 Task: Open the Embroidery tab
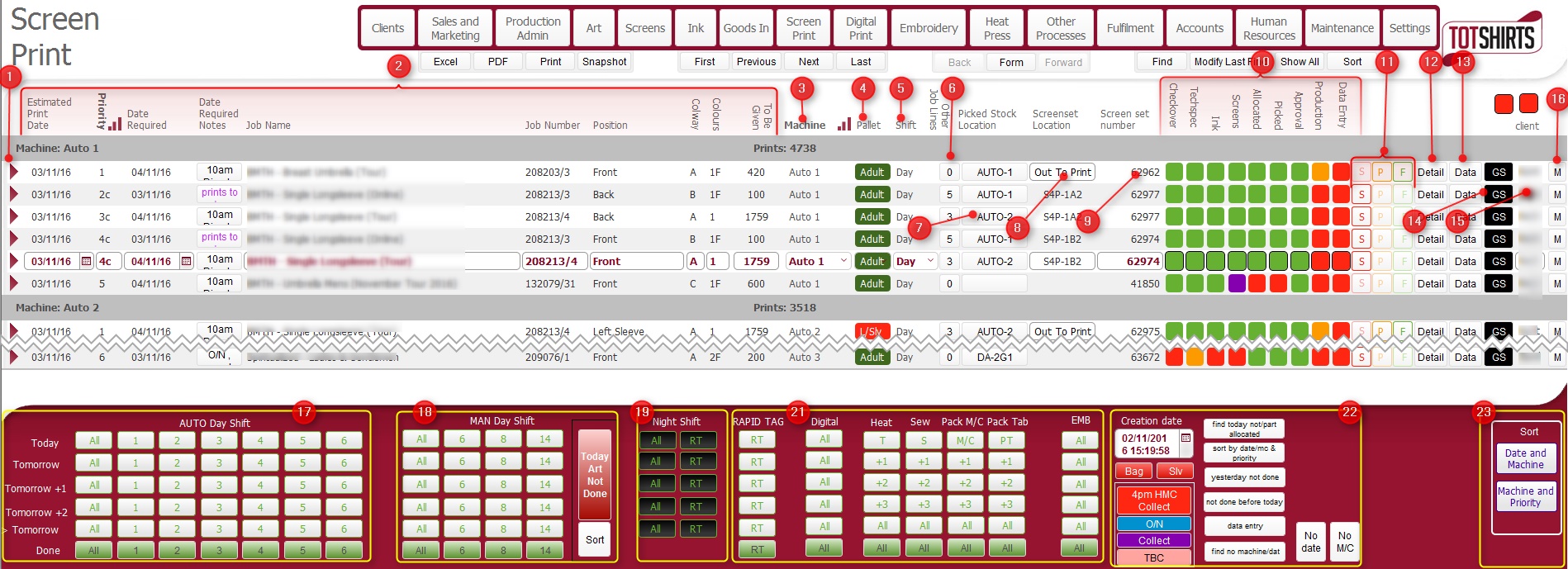[x=929, y=28]
